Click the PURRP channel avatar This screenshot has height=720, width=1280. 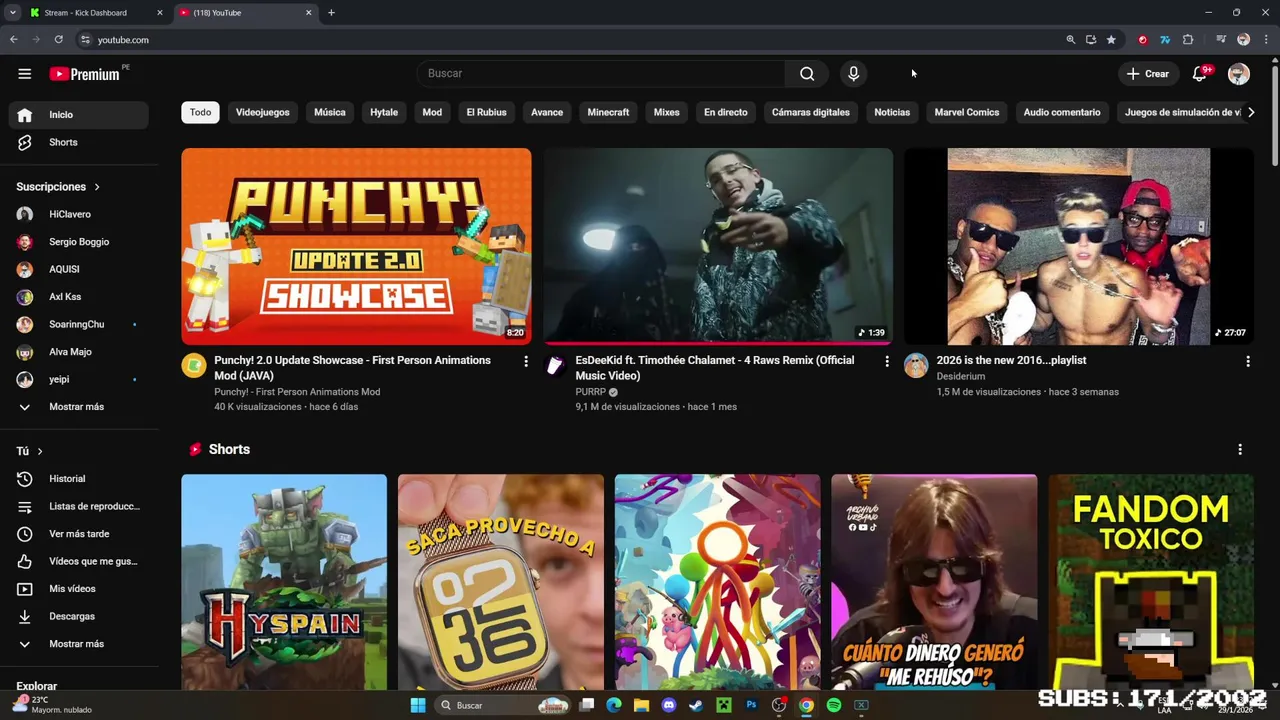(554, 366)
